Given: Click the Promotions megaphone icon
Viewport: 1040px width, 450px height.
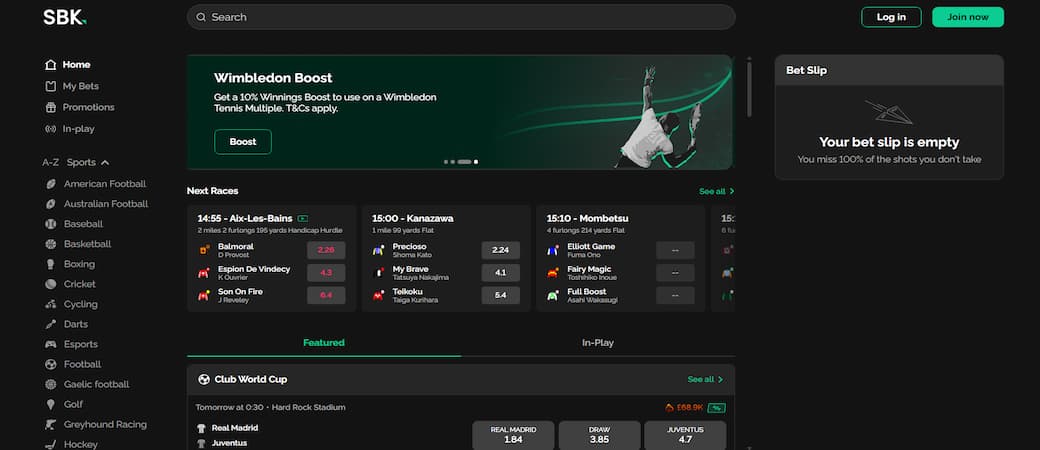Looking at the screenshot, I should (x=51, y=107).
